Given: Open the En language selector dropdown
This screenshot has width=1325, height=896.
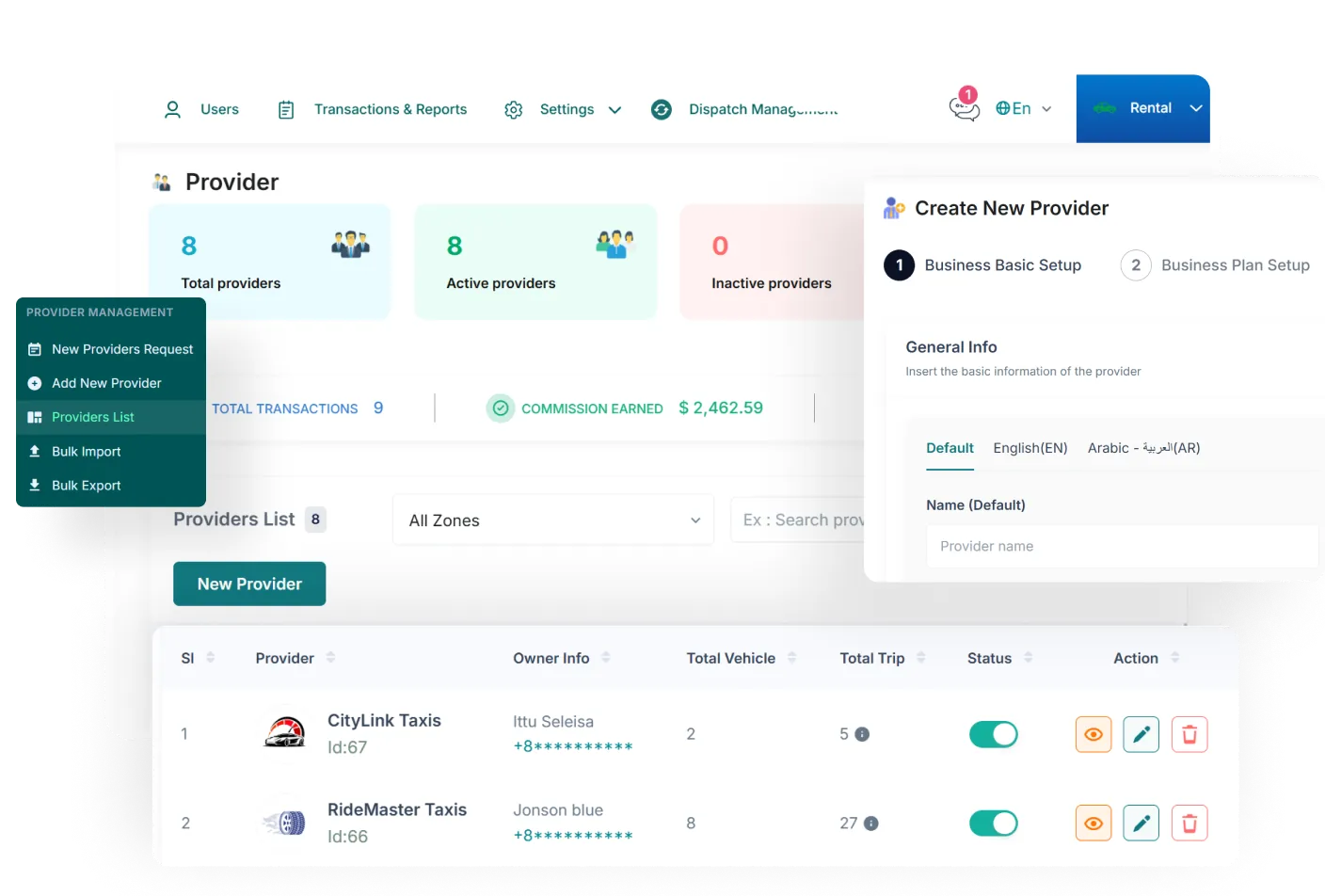Looking at the screenshot, I should click(x=1023, y=108).
